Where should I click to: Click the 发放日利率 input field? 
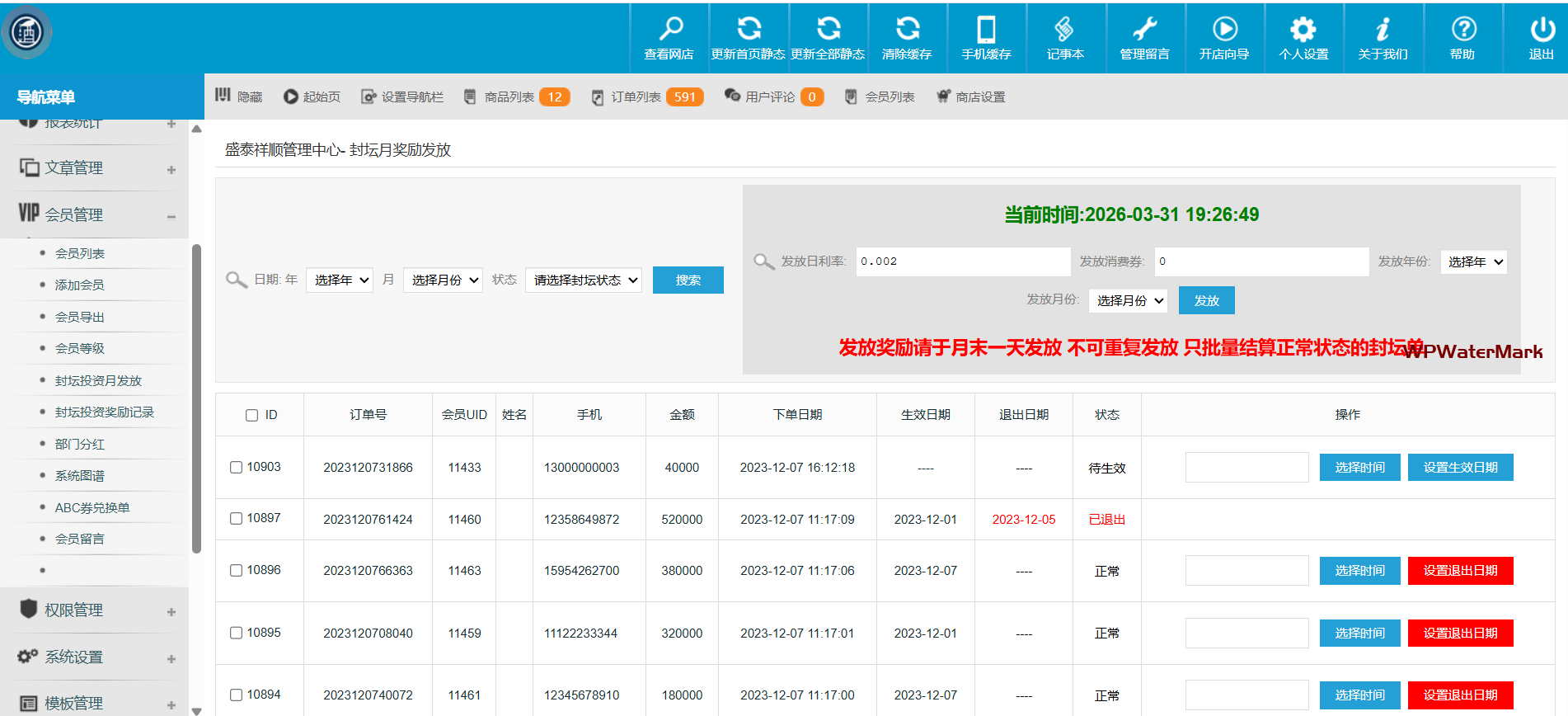coord(962,261)
